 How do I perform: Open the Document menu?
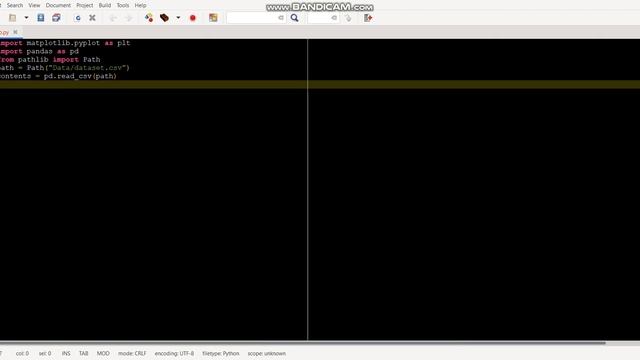[58, 5]
